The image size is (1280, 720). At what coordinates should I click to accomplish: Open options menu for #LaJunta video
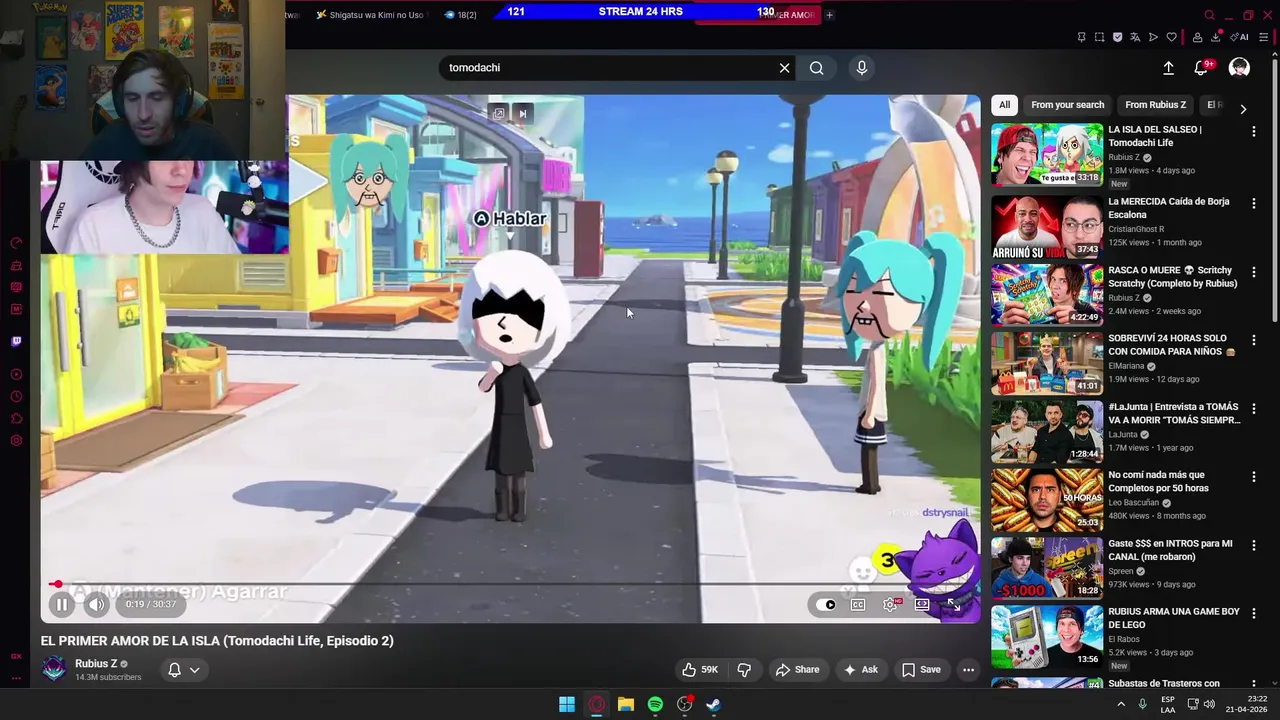tap(1254, 409)
